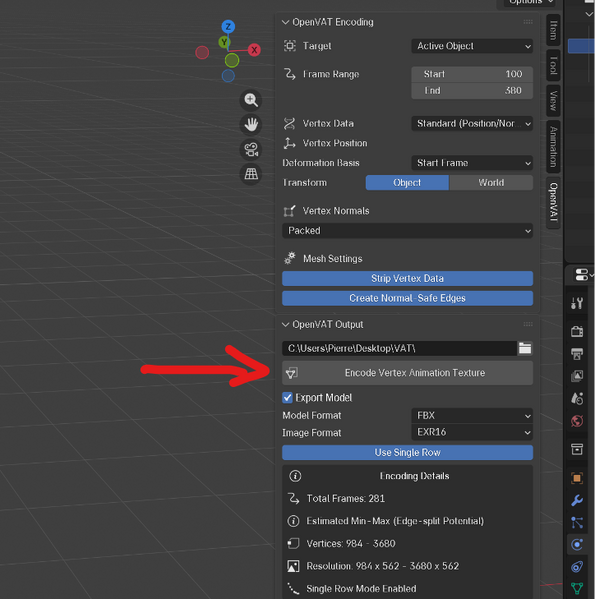Open the Vertex Normals Packed dropdown
Viewport: 595px width, 599px height.
pos(407,231)
